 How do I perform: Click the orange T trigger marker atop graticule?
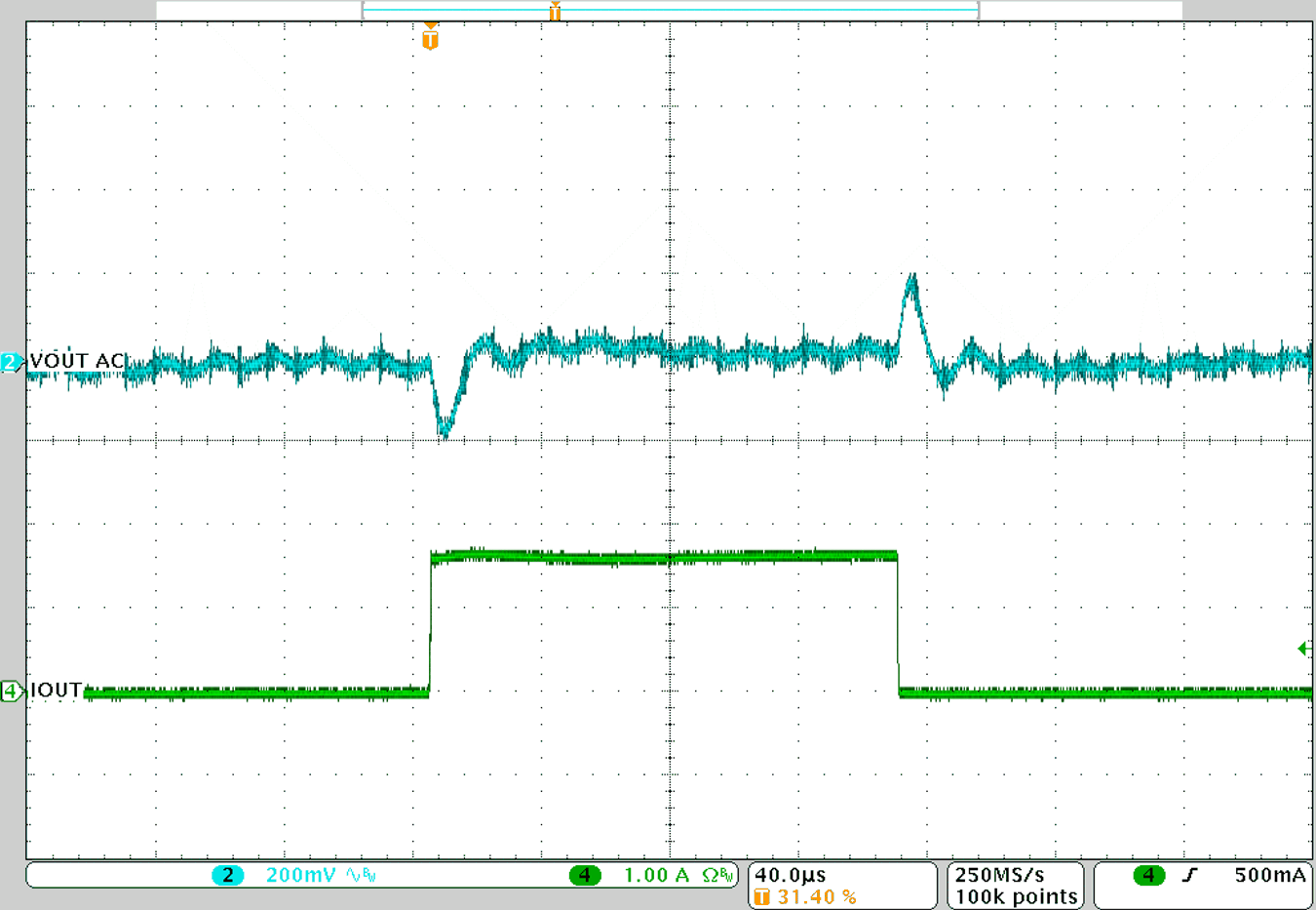coord(430,39)
